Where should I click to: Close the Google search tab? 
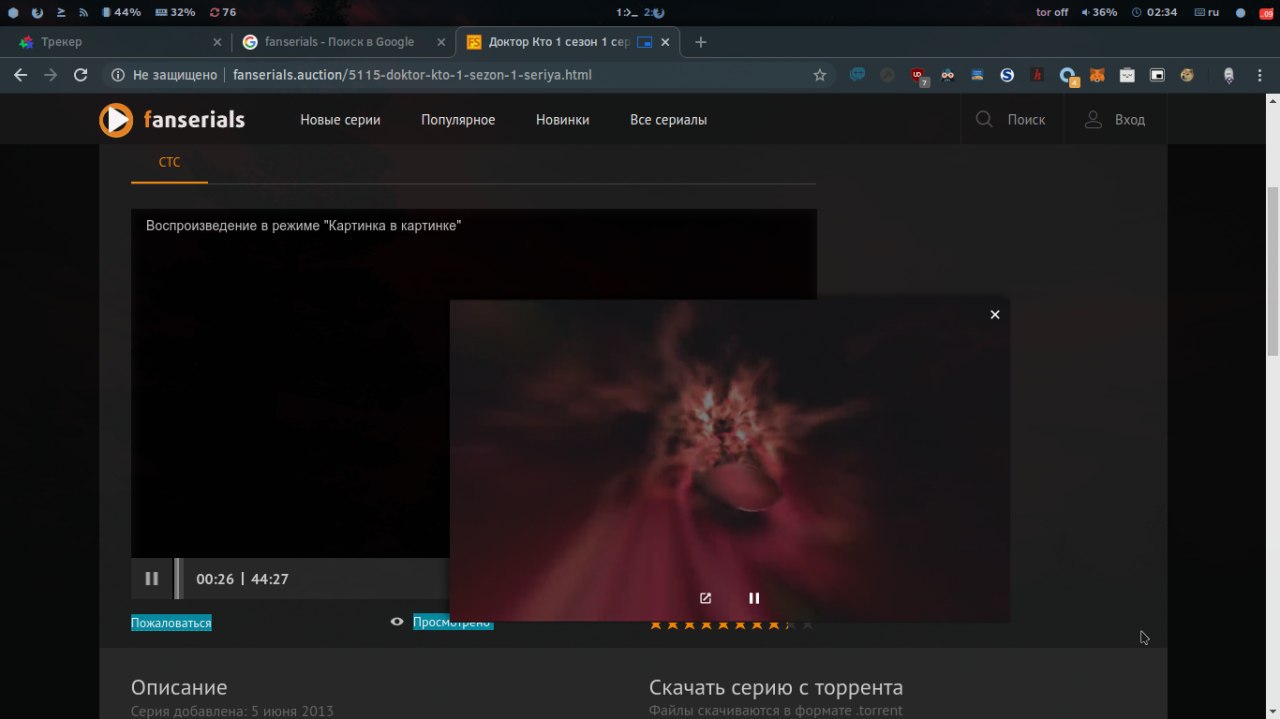(x=441, y=42)
